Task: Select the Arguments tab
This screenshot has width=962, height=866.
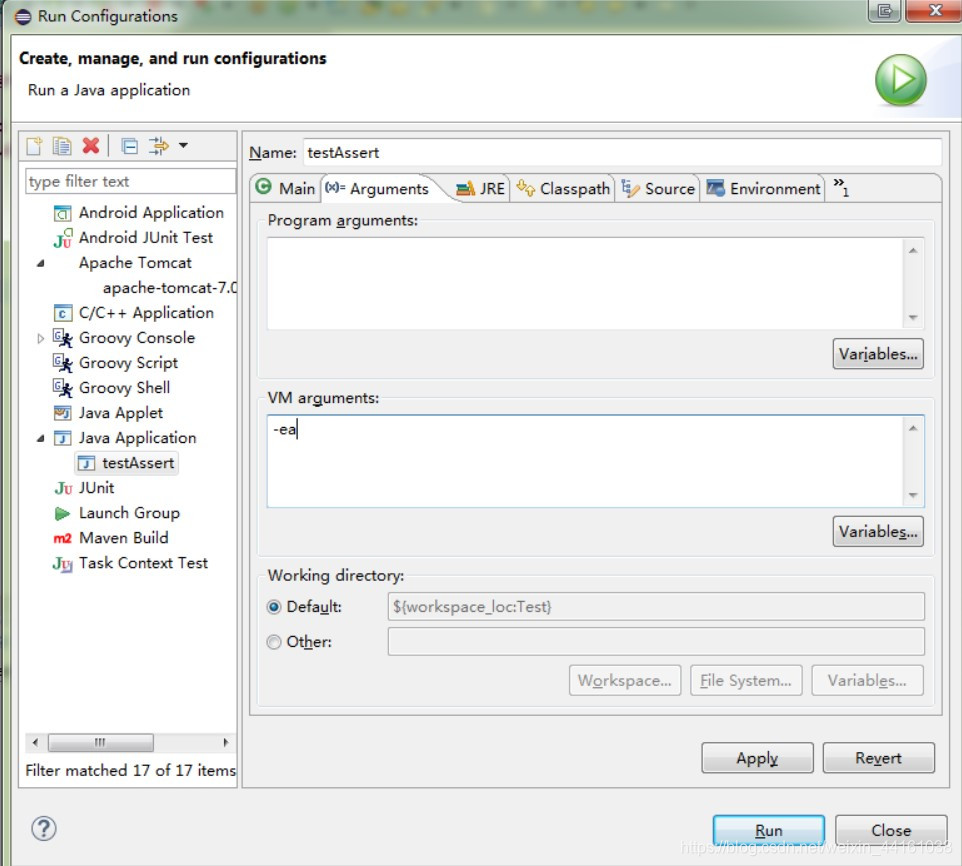Action: point(378,188)
